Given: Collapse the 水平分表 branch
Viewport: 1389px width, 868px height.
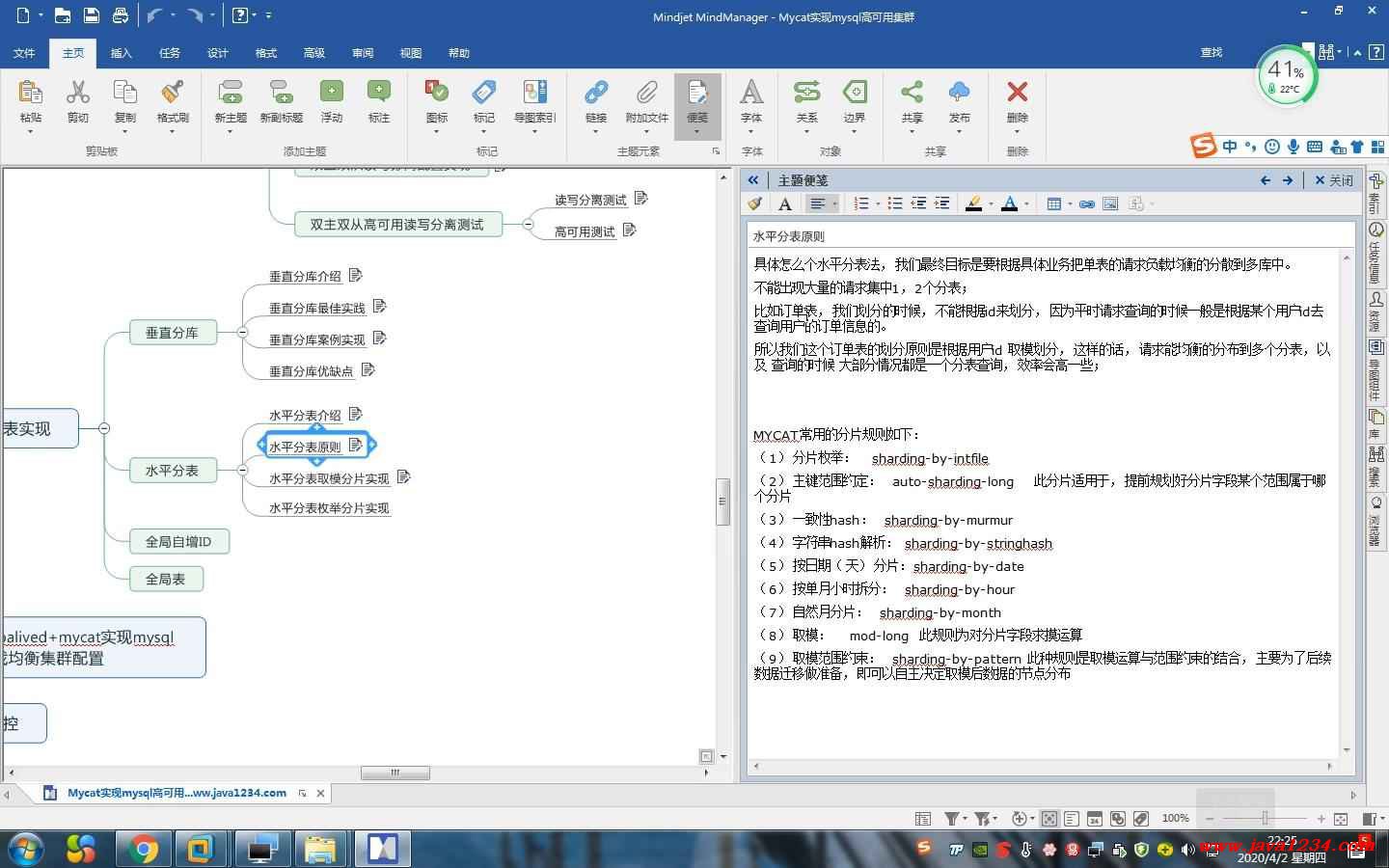Looking at the screenshot, I should pyautogui.click(x=242, y=470).
